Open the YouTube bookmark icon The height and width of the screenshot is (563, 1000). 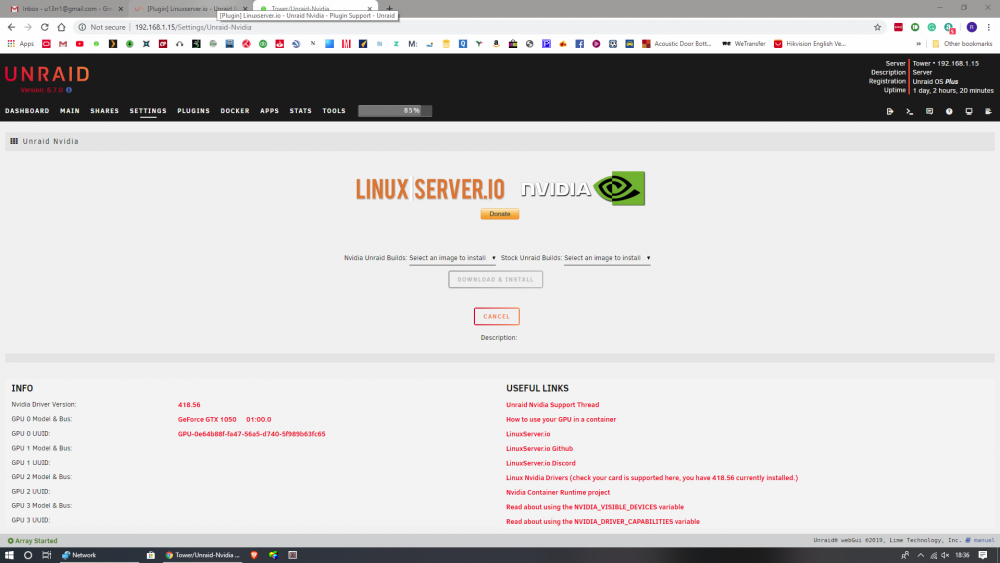[80, 44]
